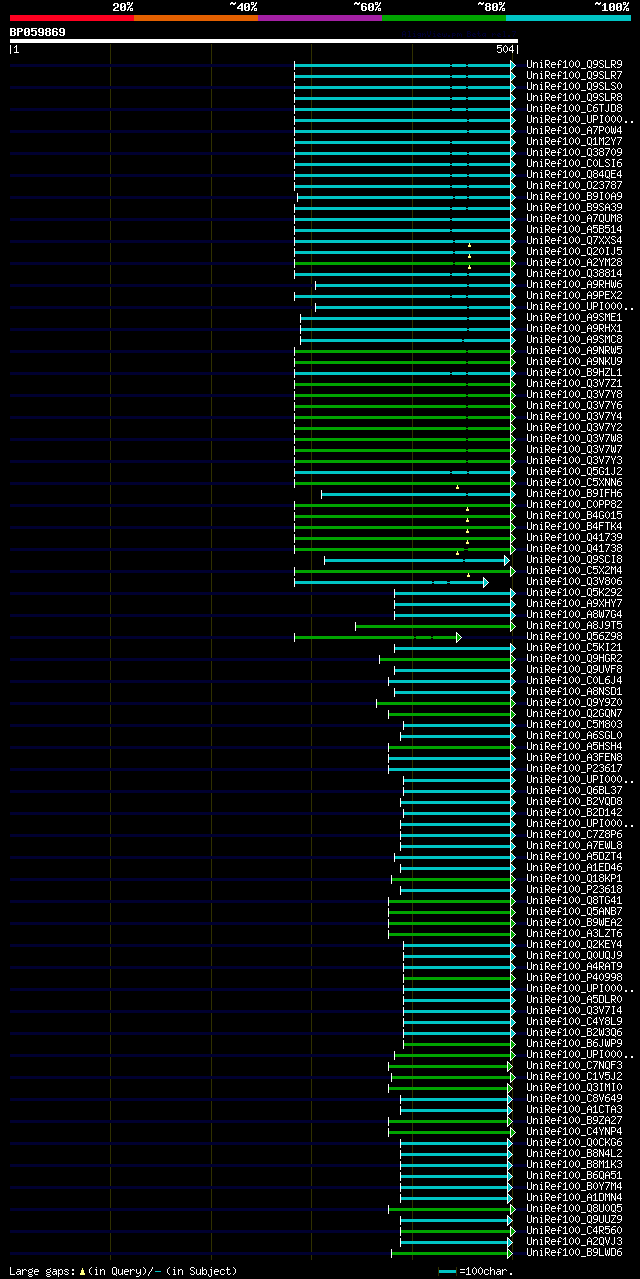Image resolution: width=640 pixels, height=1279 pixels.
Task: Select hit label UniRef100_B4G015
Action: (574, 515)
